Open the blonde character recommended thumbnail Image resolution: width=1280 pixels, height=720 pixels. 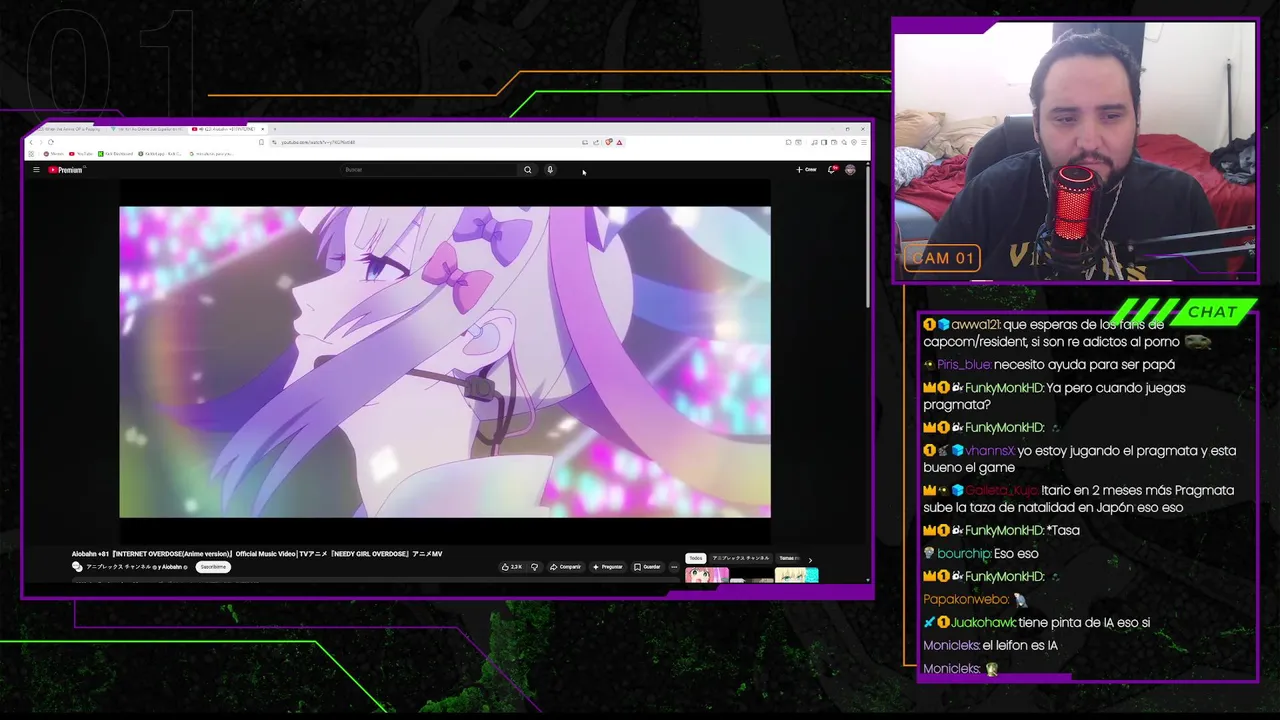797,575
